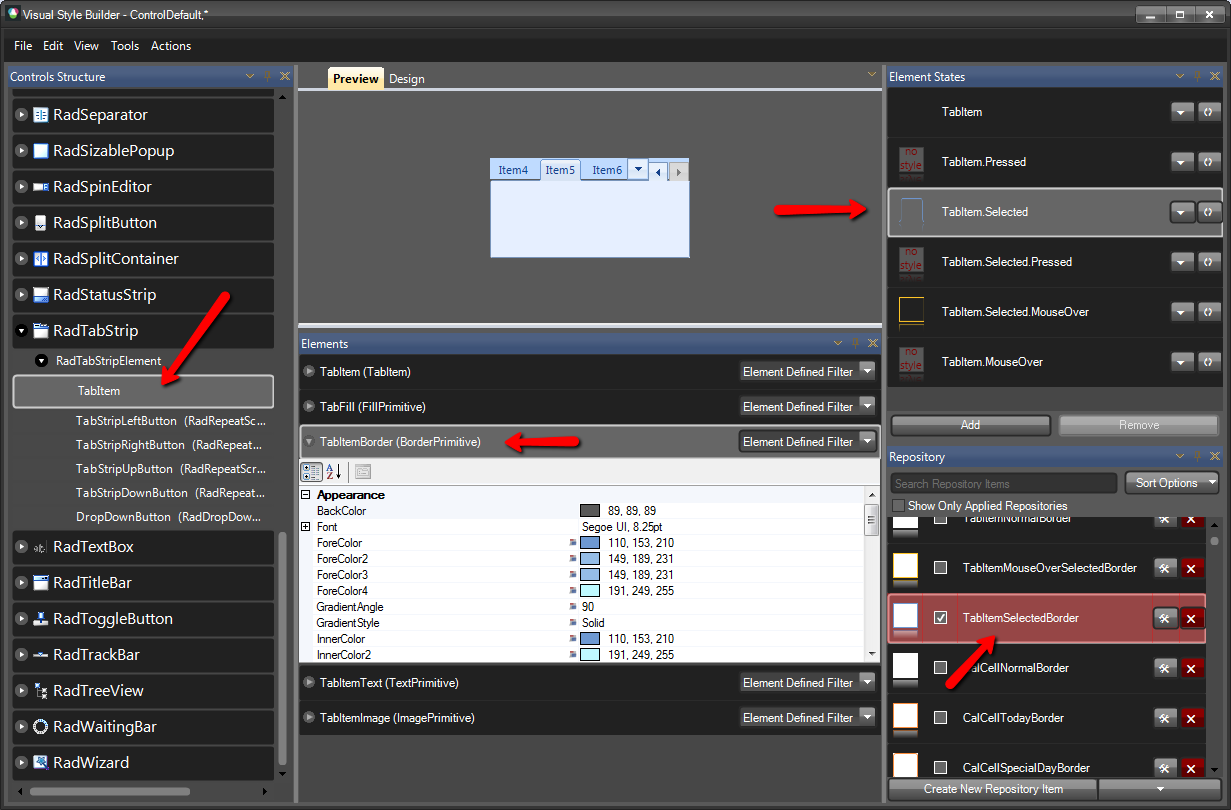Check the CalCellSpecialDayBorder checkbox

940,768
